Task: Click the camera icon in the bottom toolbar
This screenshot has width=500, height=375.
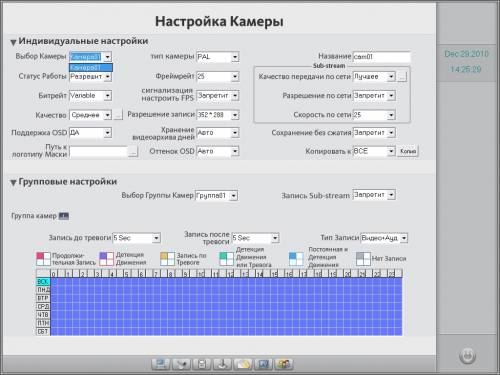Action: point(181,364)
